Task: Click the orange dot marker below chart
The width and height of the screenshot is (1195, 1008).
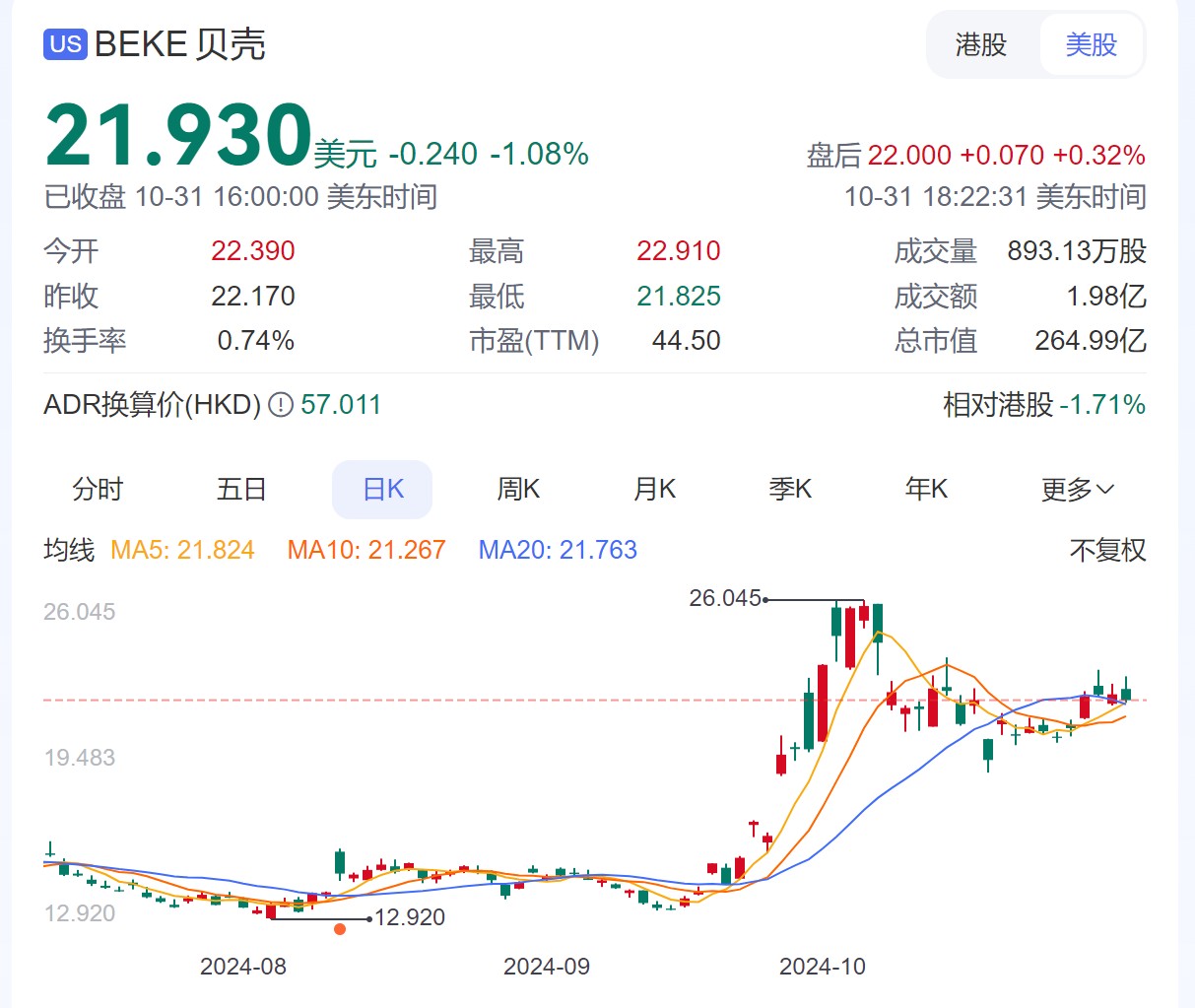Action: point(340,929)
